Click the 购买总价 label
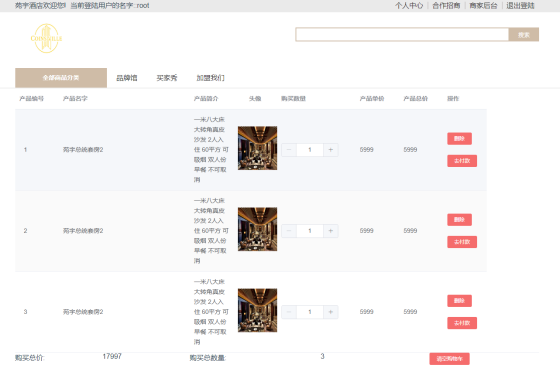The width and height of the screenshot is (560, 378). coord(30,358)
